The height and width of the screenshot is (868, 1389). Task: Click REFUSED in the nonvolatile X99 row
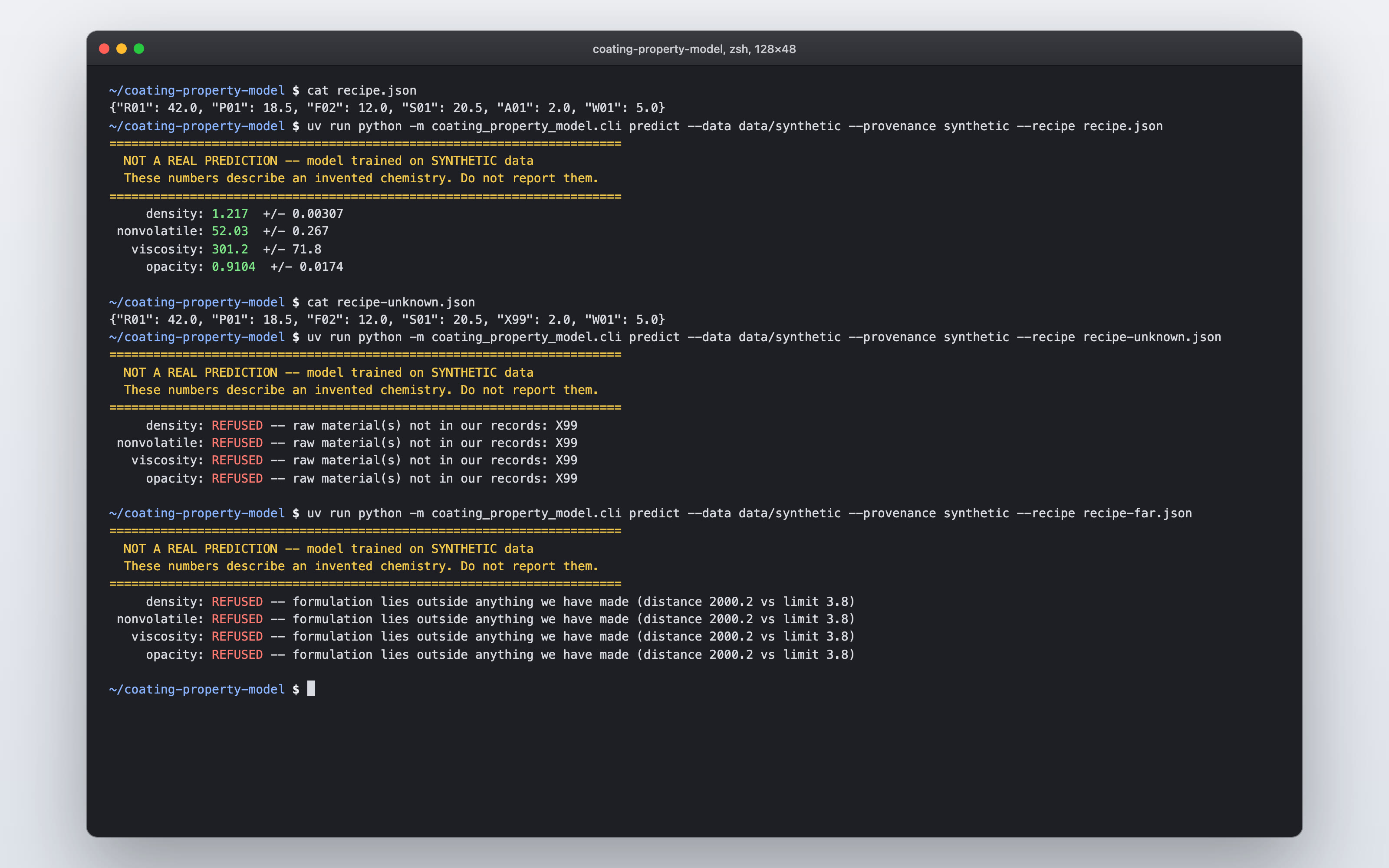click(x=237, y=443)
